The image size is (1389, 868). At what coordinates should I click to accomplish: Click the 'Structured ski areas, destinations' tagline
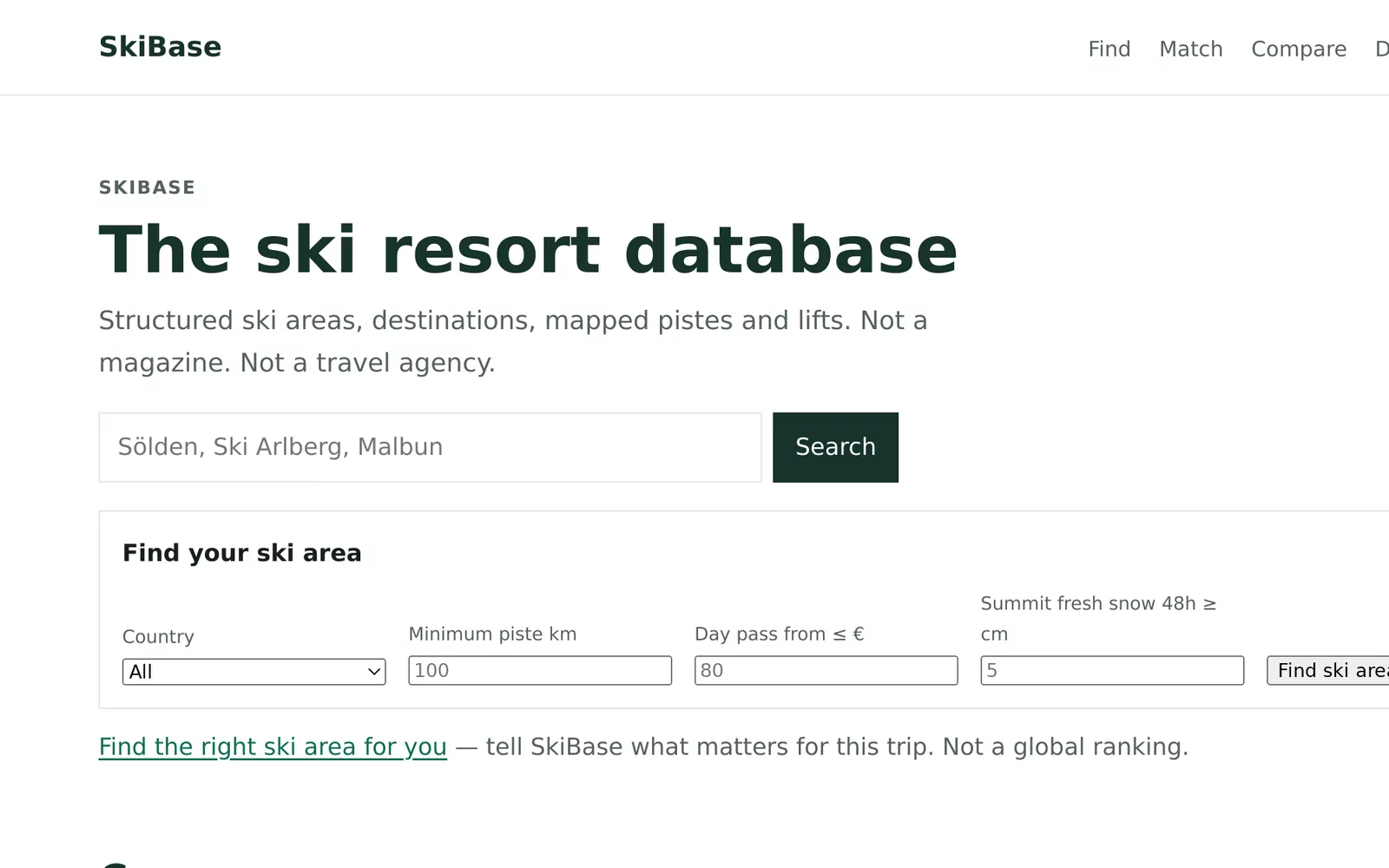513,341
